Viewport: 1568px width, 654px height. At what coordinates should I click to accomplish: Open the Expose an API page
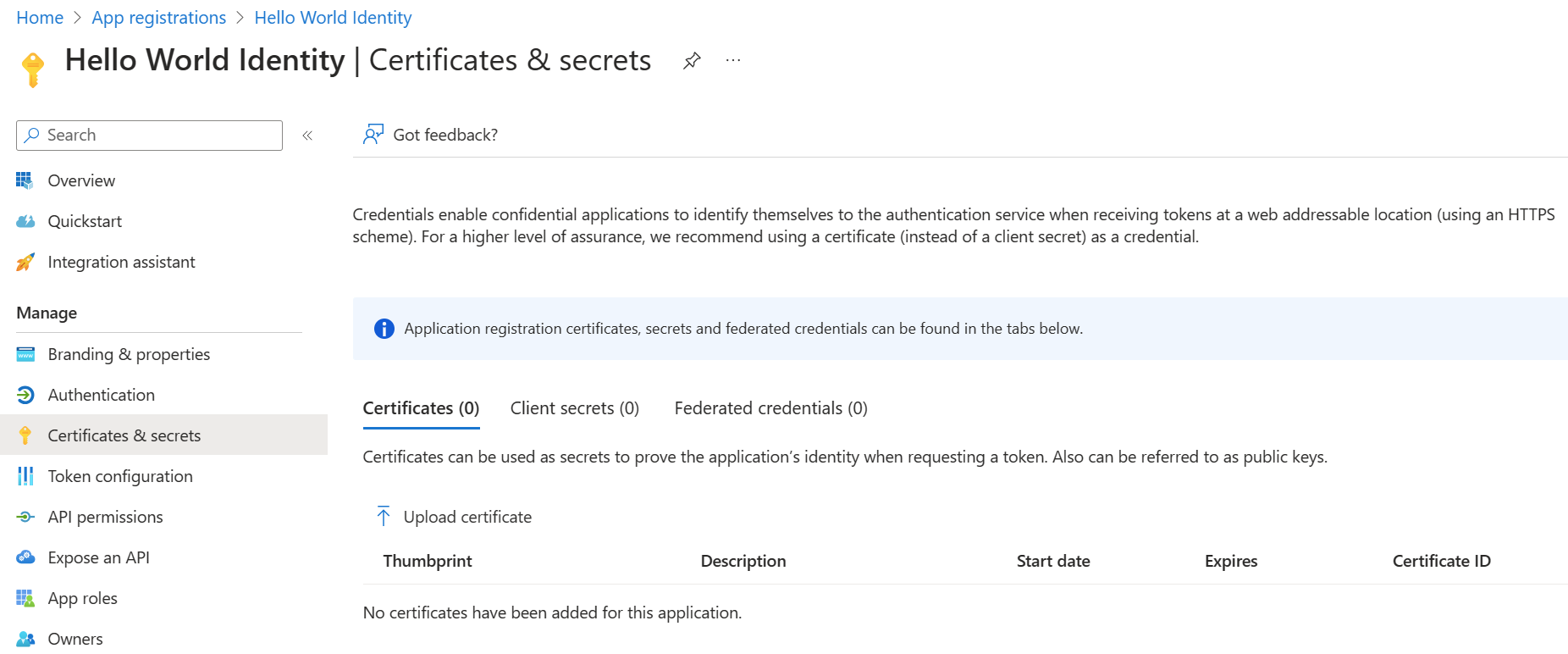pyautogui.click(x=98, y=557)
